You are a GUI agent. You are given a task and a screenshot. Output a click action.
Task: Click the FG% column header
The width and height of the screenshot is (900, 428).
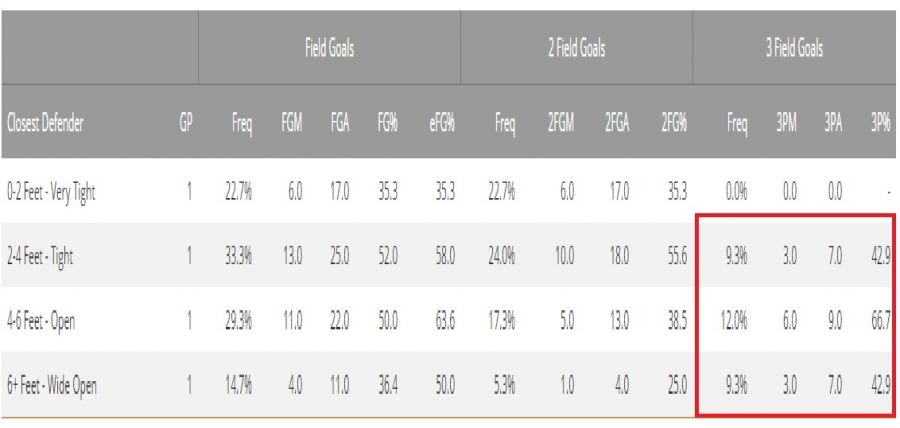pos(388,125)
